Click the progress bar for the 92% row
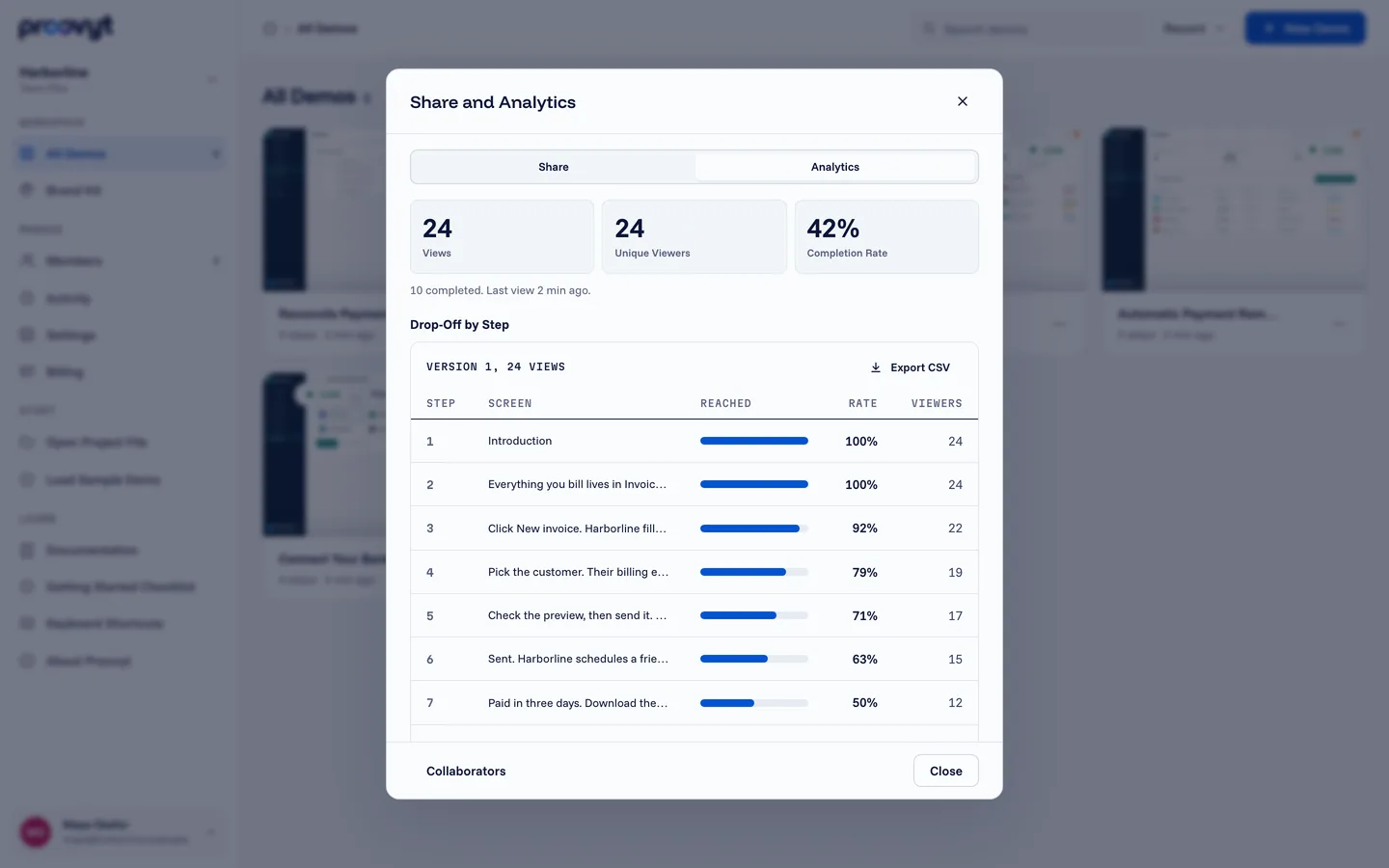This screenshot has width=1389, height=868. click(x=754, y=529)
